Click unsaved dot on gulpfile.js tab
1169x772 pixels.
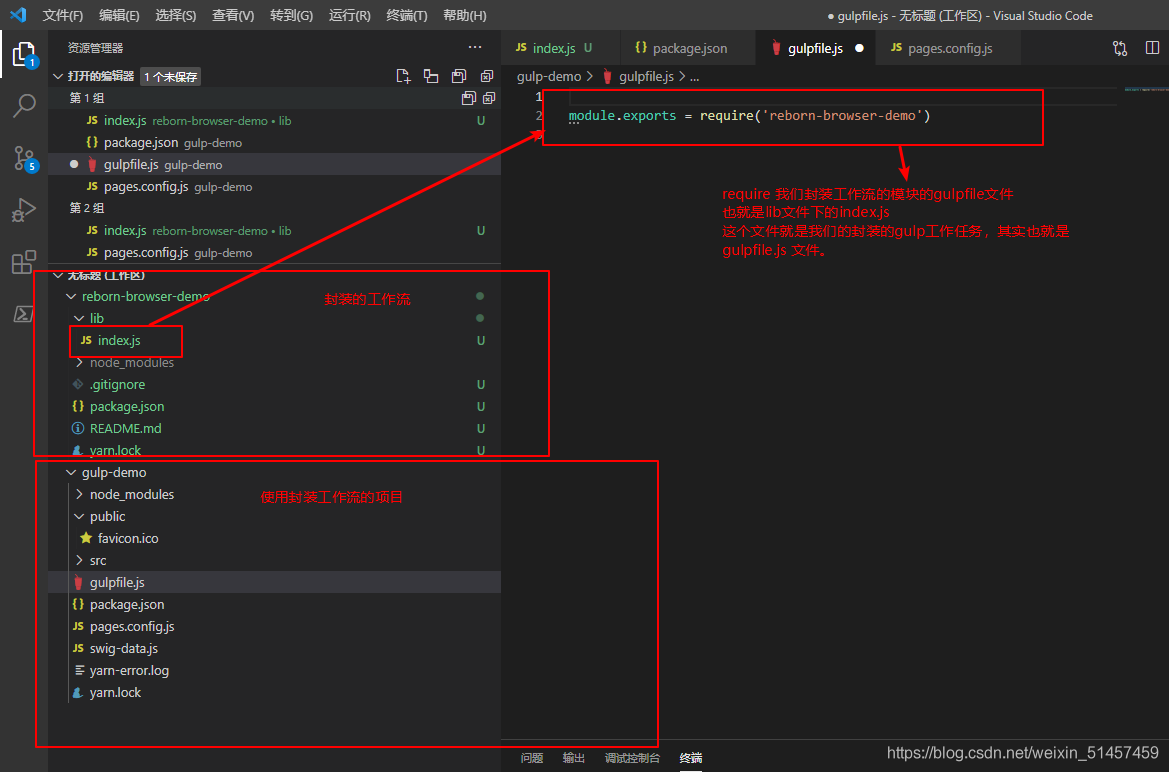coord(859,48)
